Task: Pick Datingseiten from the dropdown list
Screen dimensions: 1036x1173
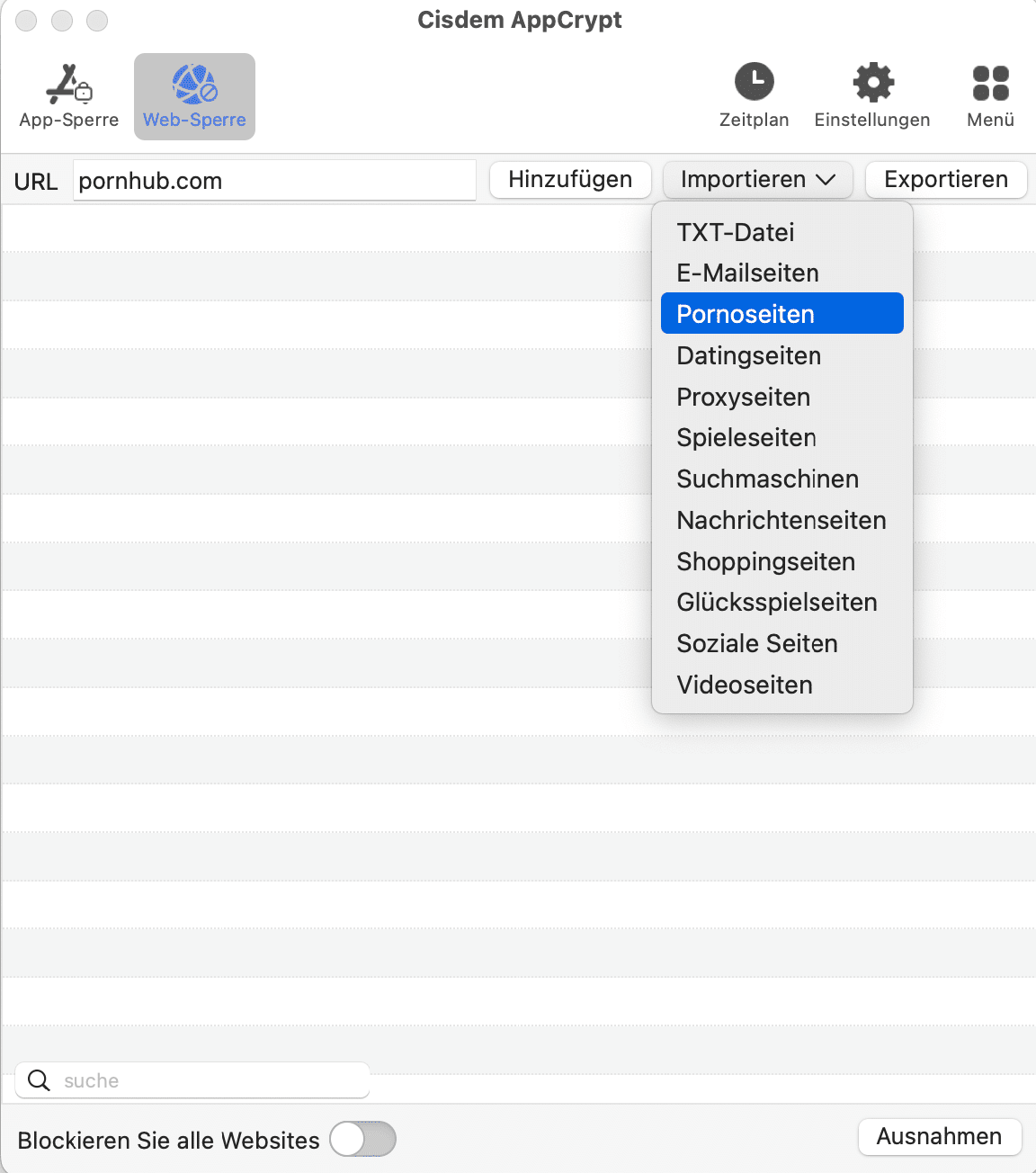Action: coord(748,355)
